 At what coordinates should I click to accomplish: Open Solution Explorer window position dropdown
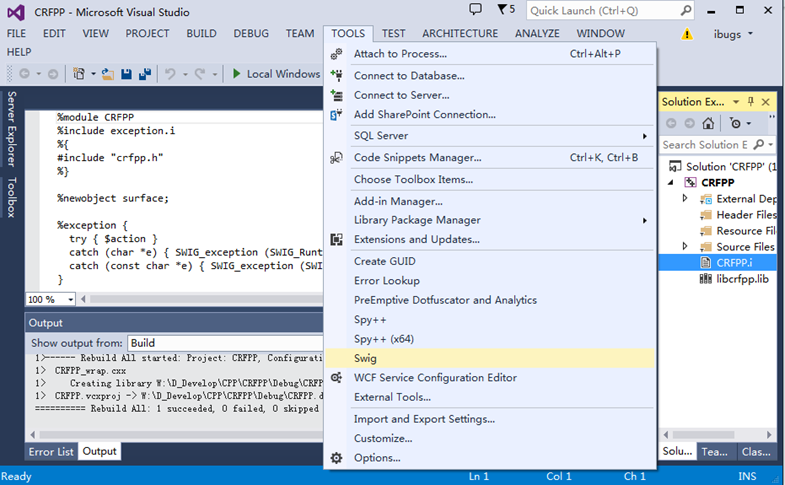click(x=736, y=102)
